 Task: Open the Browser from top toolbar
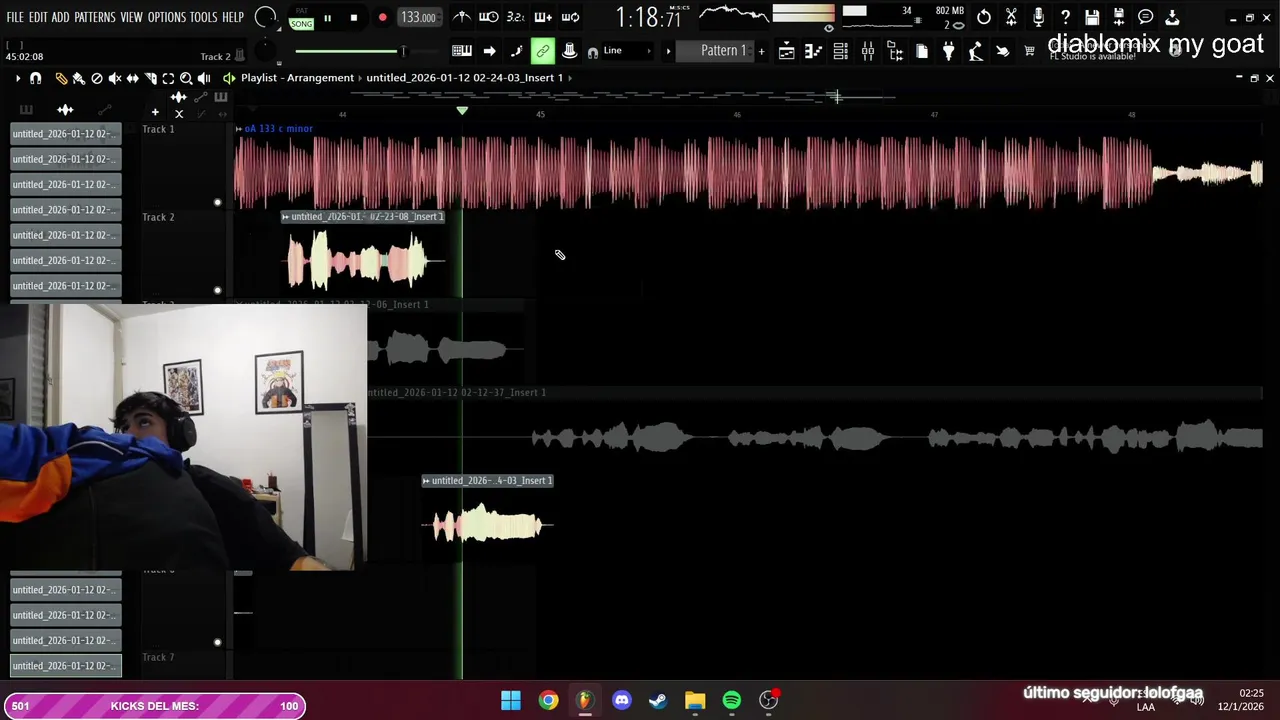pyautogui.click(x=895, y=51)
